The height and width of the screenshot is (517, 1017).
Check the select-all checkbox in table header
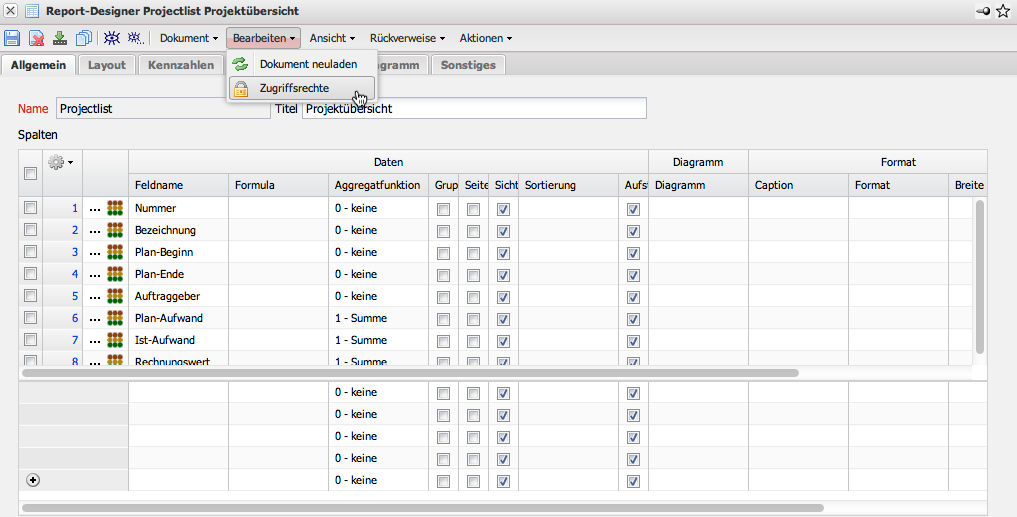[30, 173]
